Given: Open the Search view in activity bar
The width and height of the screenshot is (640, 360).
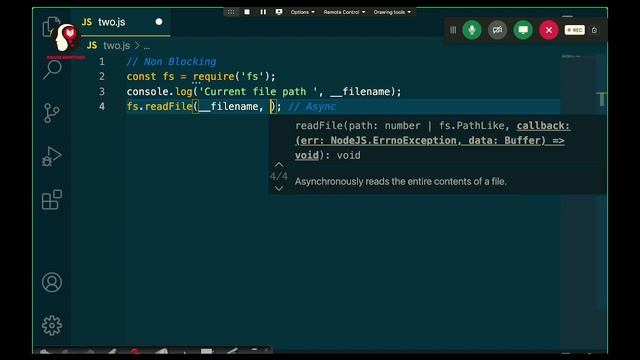Looking at the screenshot, I should 52,70.
